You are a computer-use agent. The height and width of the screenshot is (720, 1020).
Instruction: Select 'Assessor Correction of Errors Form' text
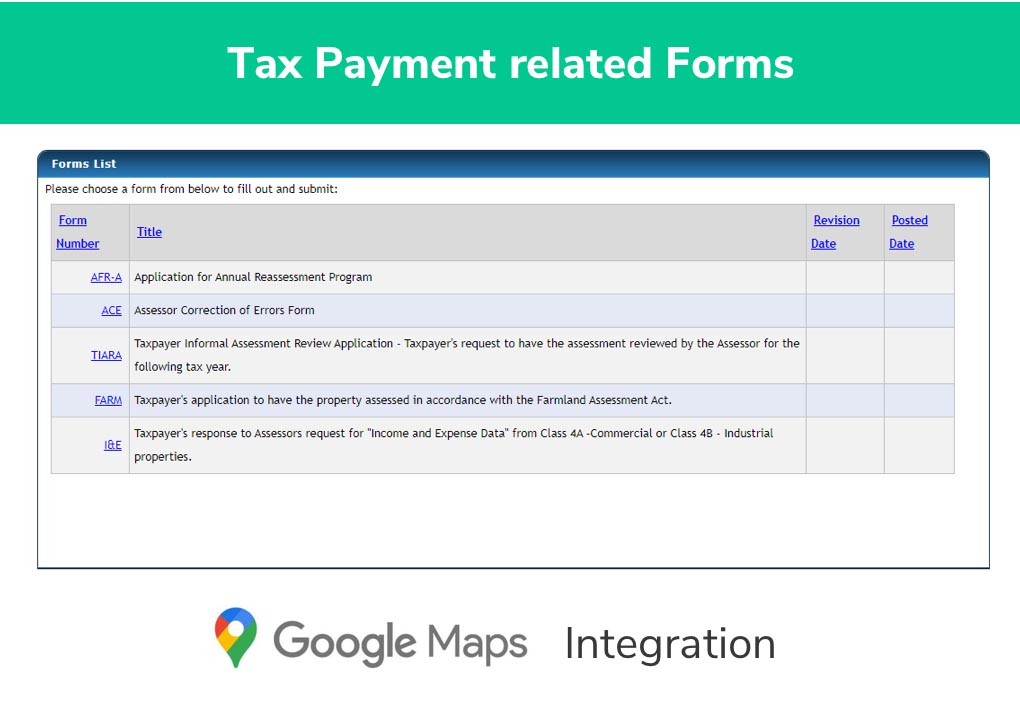pyautogui.click(x=224, y=310)
